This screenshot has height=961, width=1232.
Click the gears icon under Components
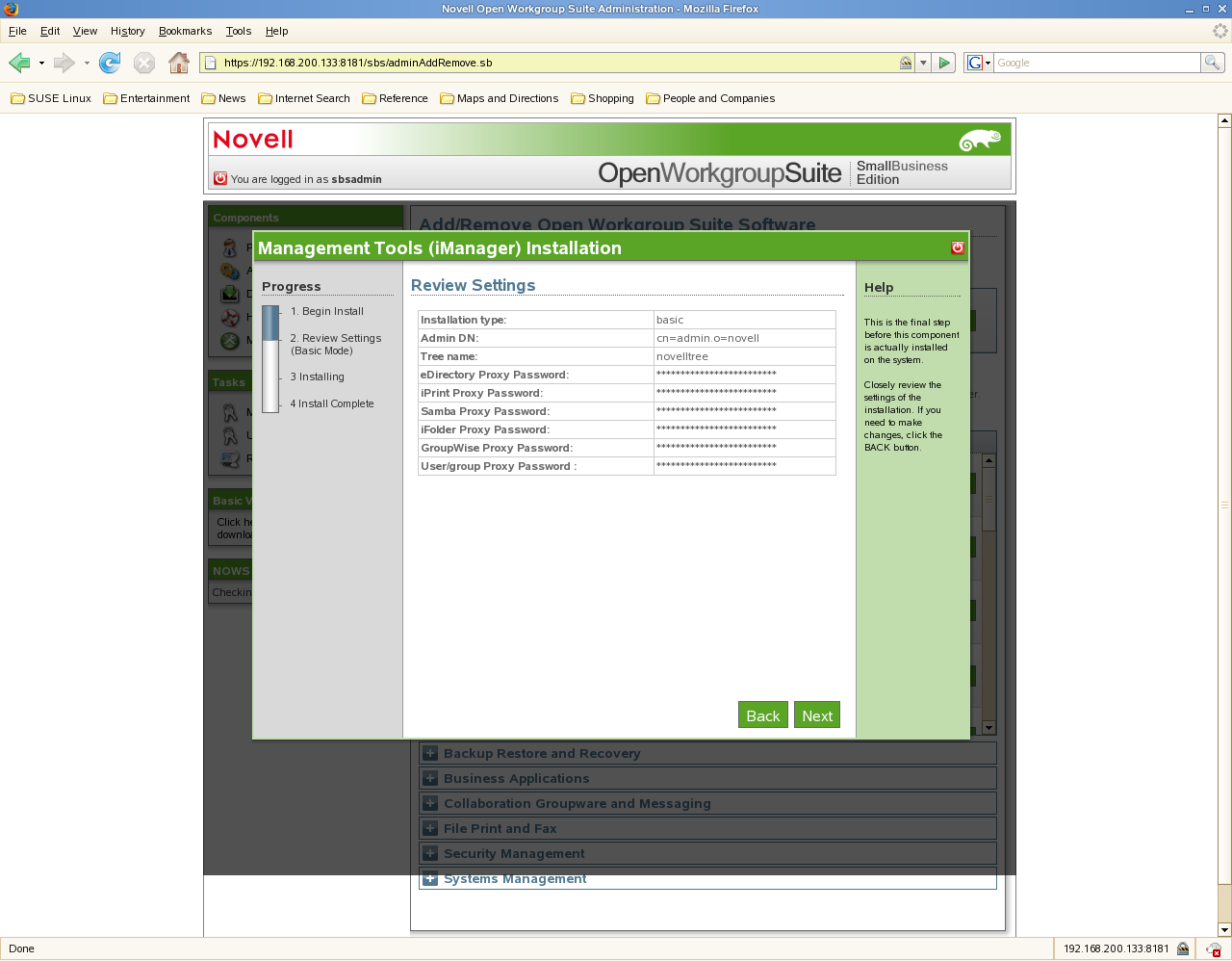click(230, 272)
